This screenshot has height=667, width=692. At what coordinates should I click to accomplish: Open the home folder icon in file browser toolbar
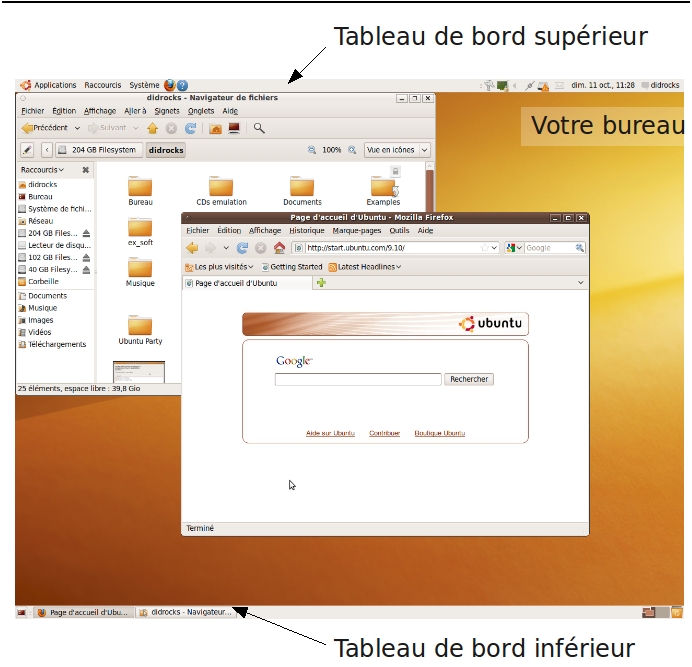pyautogui.click(x=215, y=128)
